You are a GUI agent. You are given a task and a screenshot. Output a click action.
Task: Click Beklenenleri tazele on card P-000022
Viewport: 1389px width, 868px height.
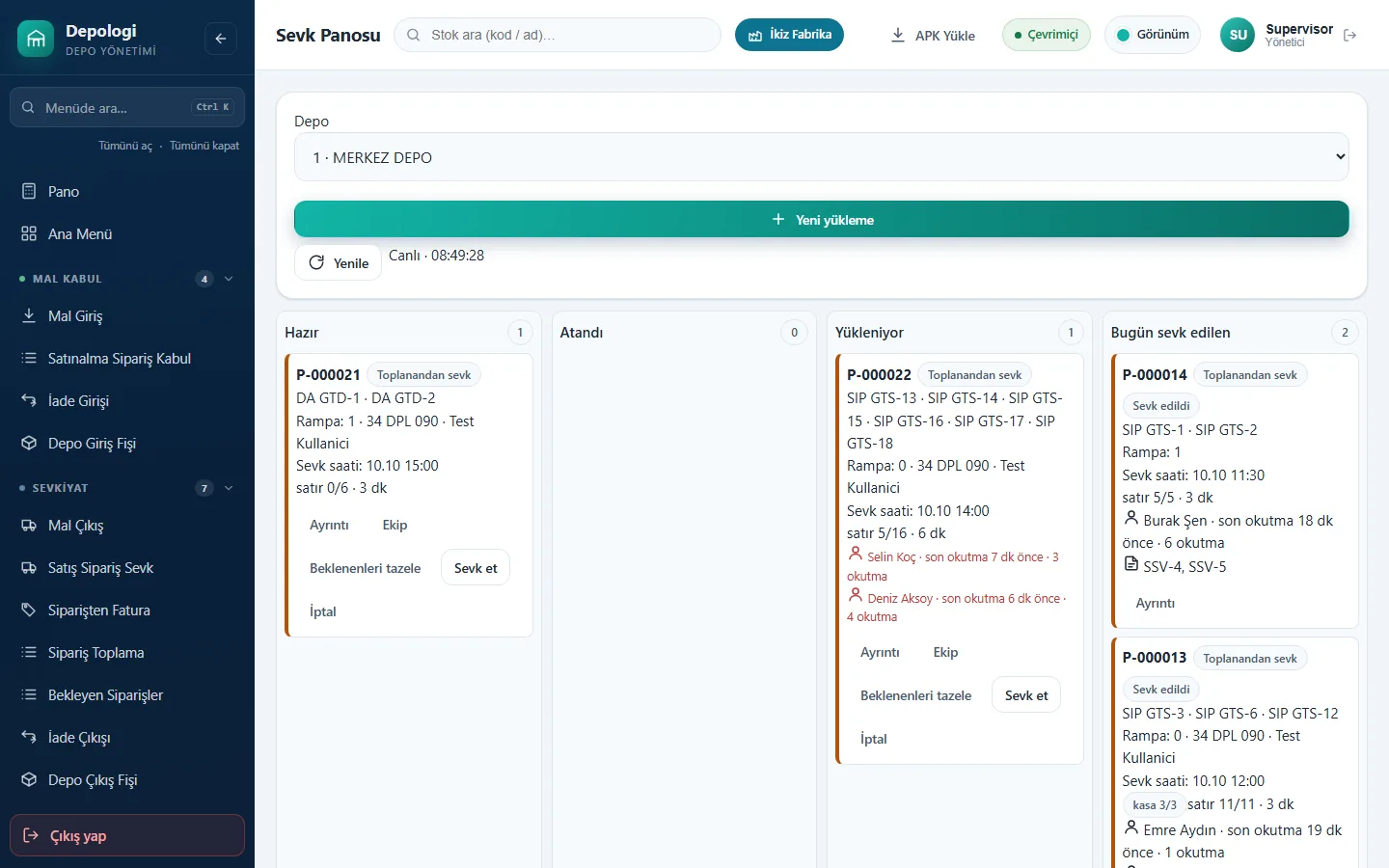[915, 695]
